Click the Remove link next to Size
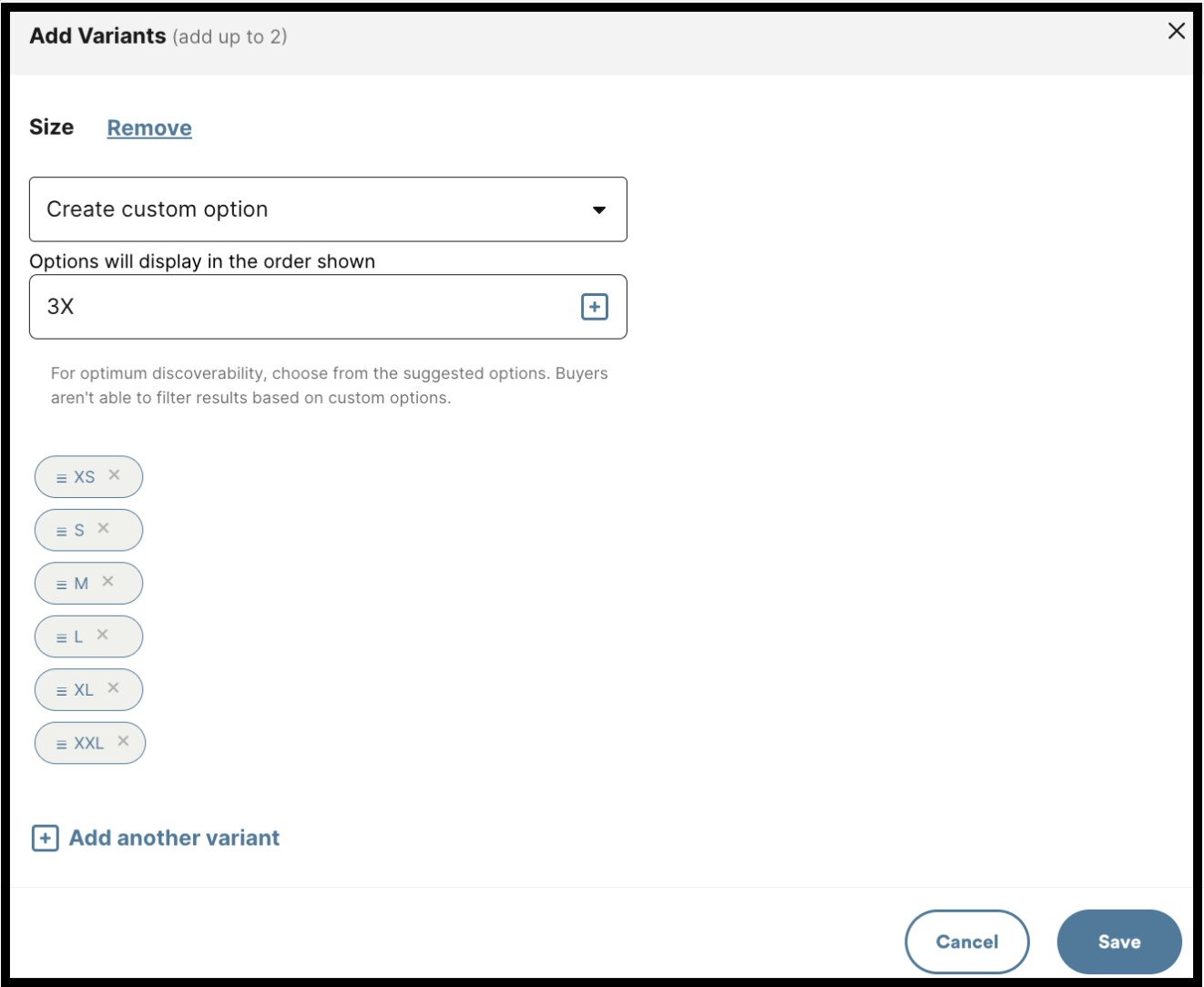 tap(148, 127)
